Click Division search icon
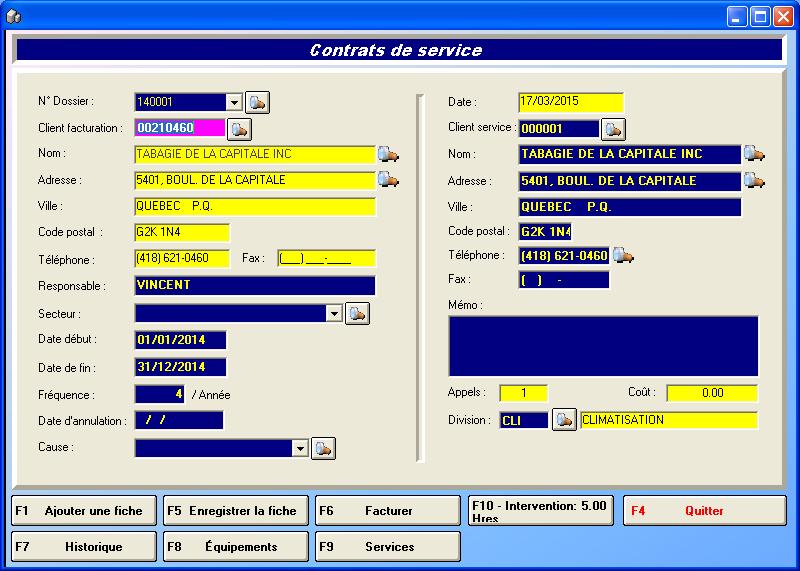The height and width of the screenshot is (571, 800). click(x=564, y=420)
